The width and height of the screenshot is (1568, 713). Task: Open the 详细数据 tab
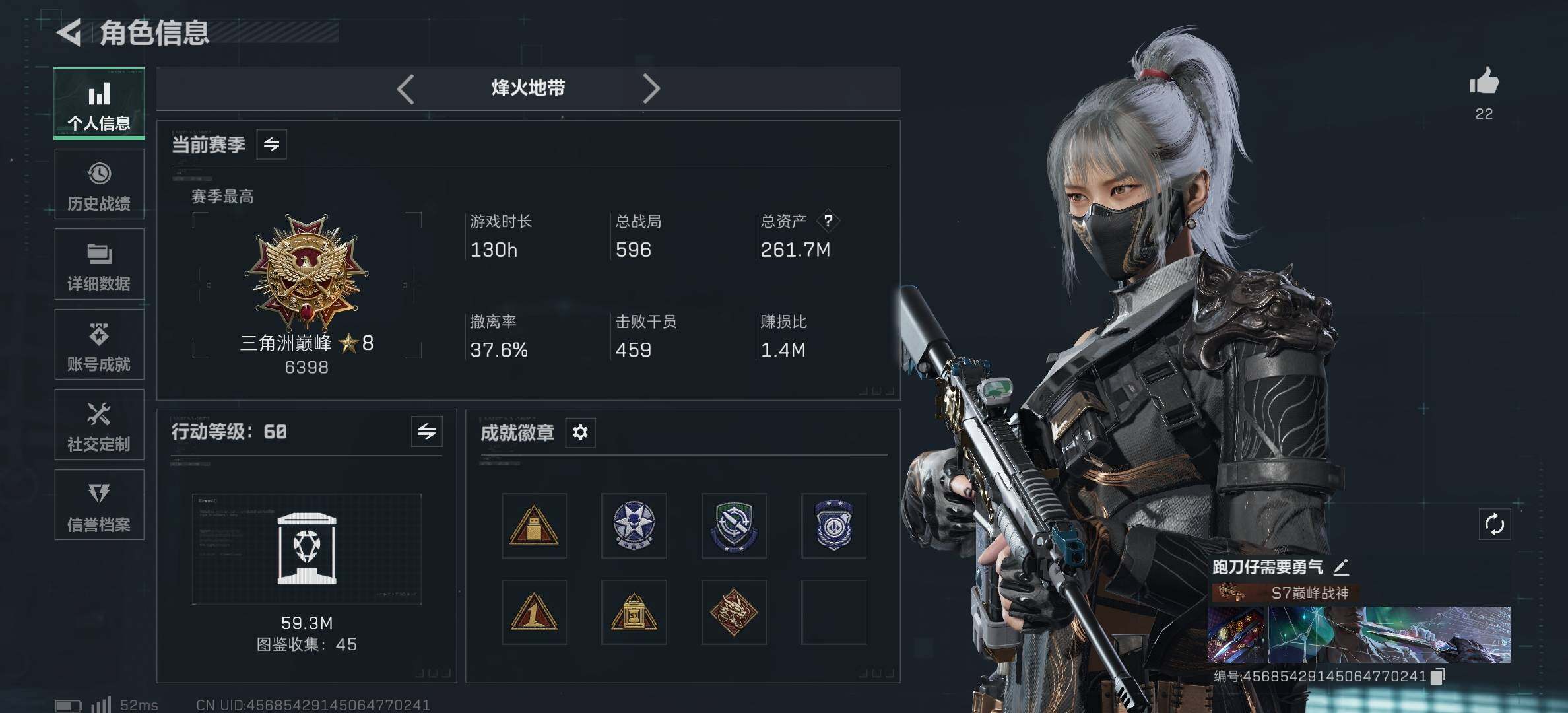[x=99, y=264]
